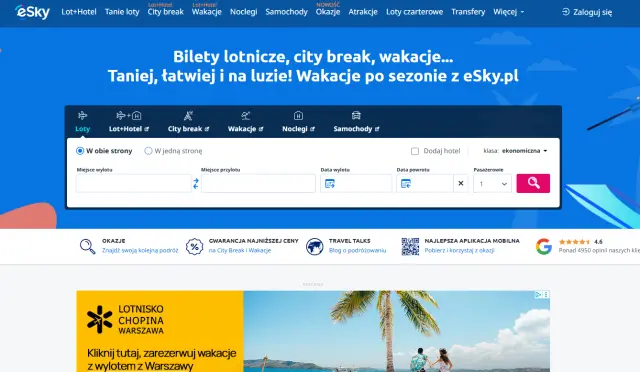
Task: Switch to the Loty search tab
Action: tap(82, 122)
